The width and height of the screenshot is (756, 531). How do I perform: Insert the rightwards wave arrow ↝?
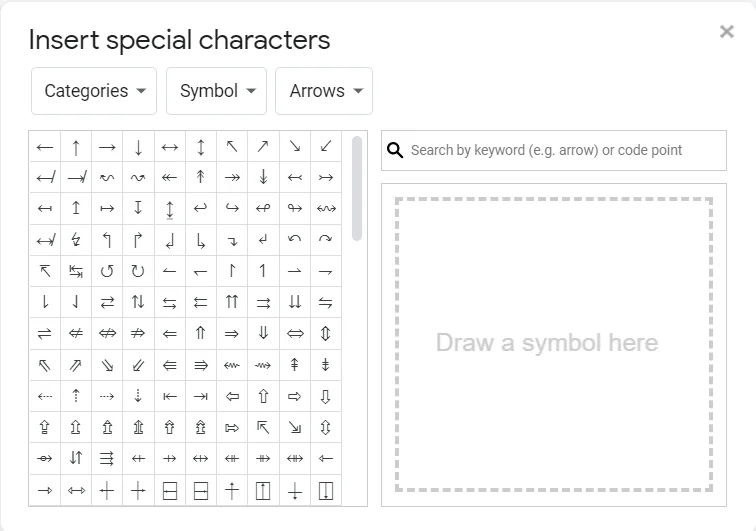tap(138, 177)
